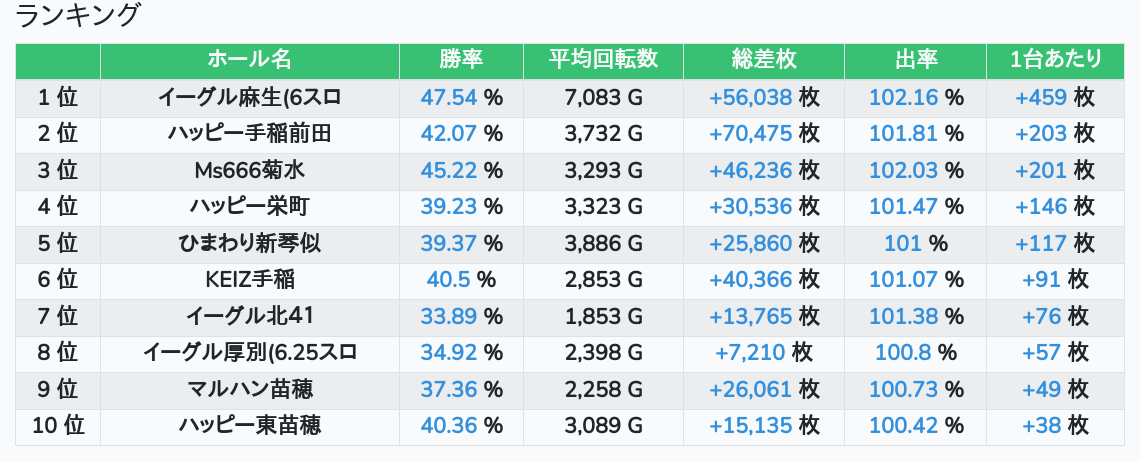The image size is (1140, 462).
Task: Select the 47.54 win rate value
Action: click(x=449, y=97)
